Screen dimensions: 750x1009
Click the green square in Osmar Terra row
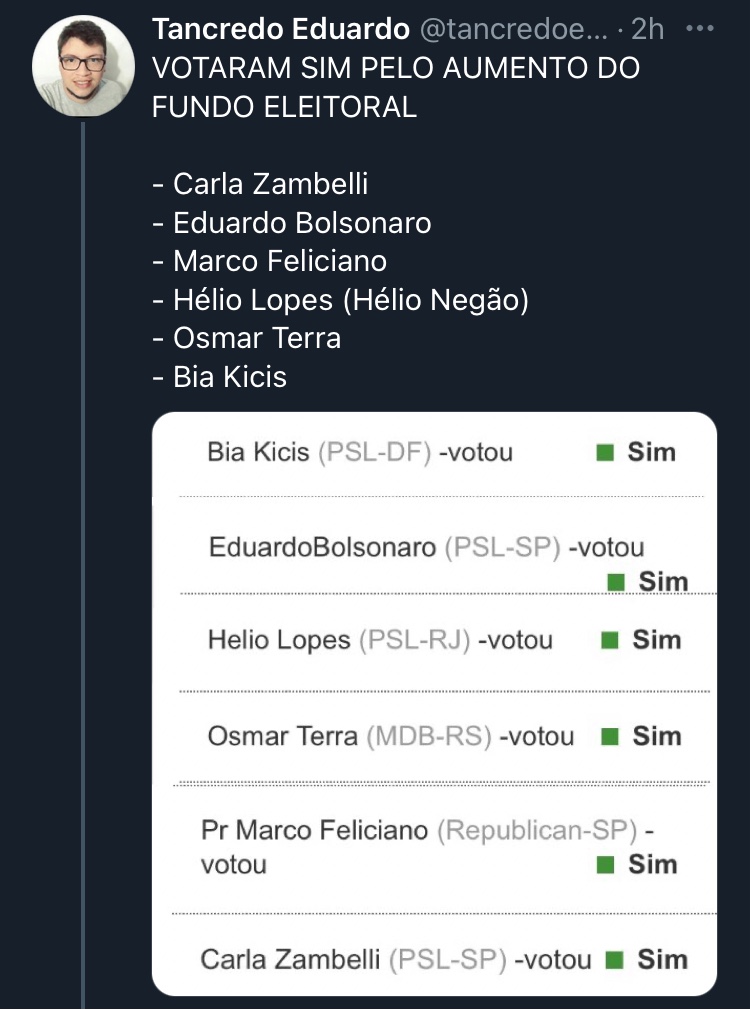point(608,737)
